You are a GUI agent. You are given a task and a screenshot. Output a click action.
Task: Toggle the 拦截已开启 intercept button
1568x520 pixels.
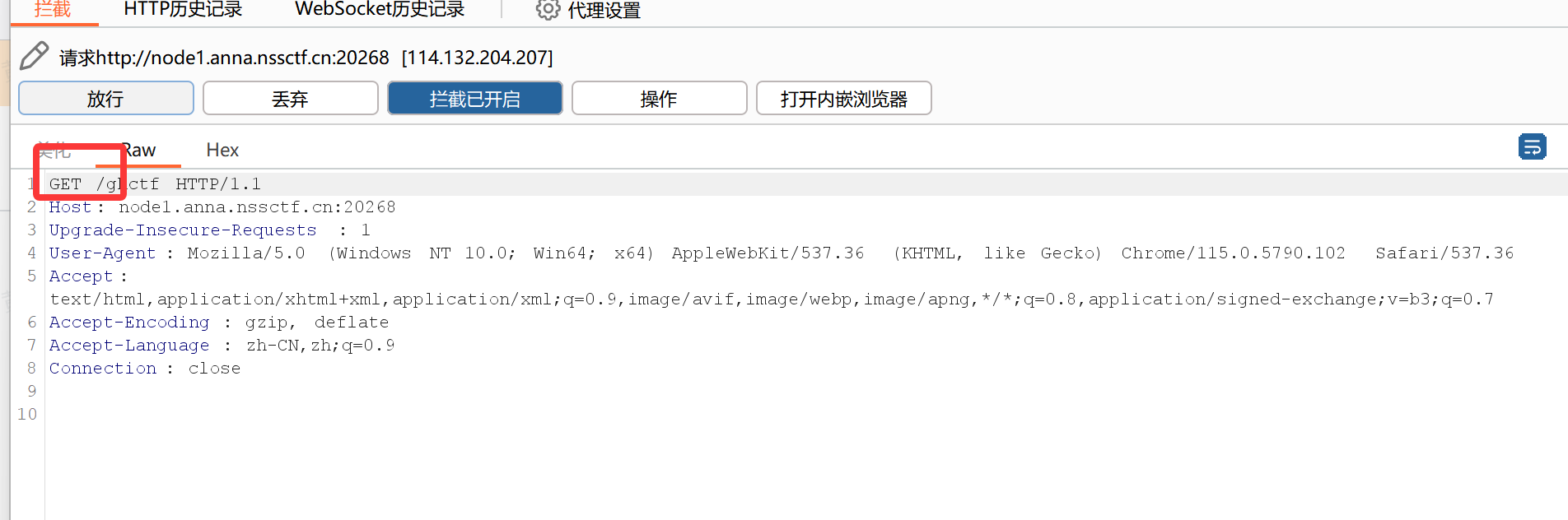coord(474,99)
